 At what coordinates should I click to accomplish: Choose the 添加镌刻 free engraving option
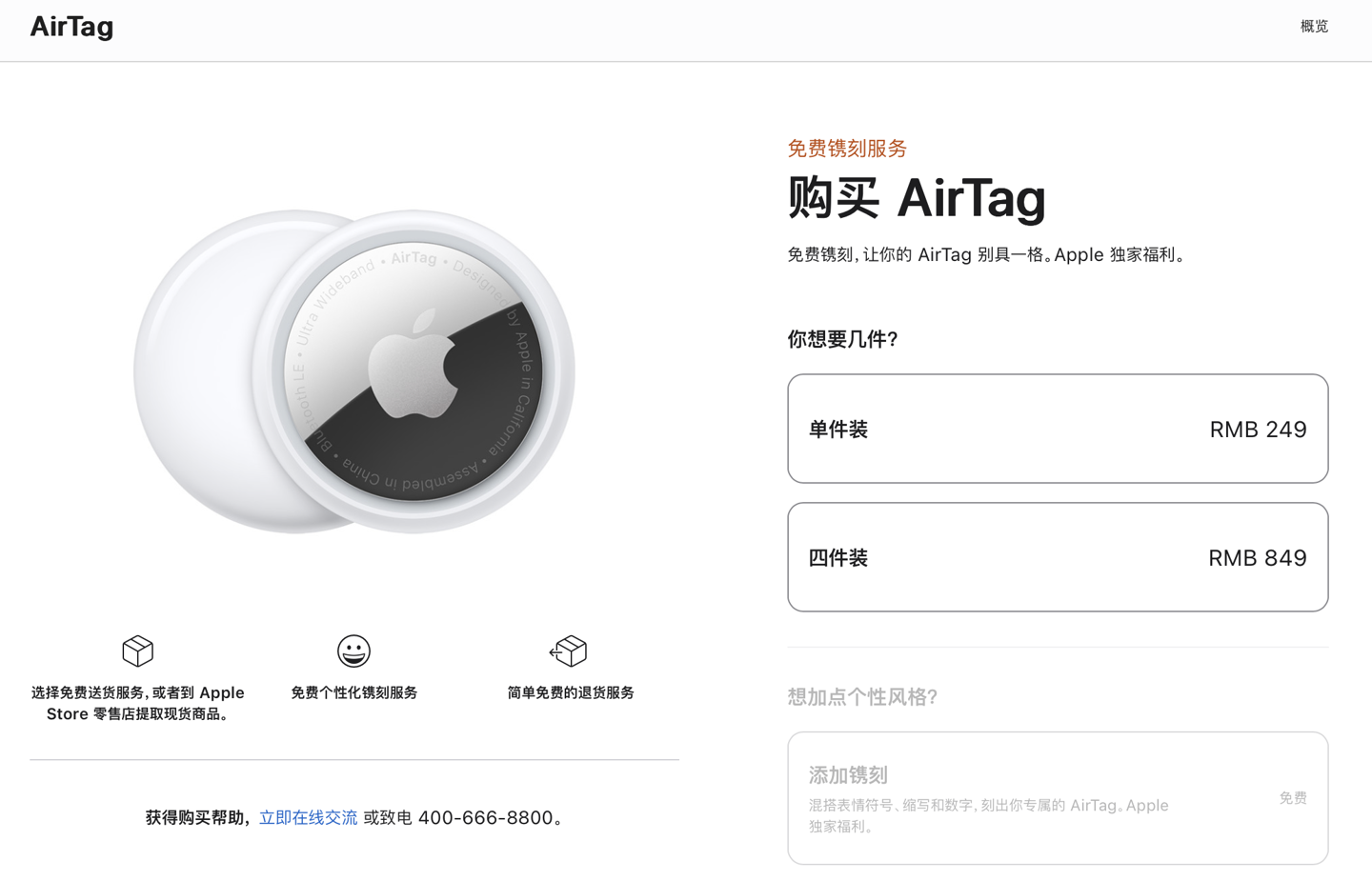click(x=1058, y=798)
